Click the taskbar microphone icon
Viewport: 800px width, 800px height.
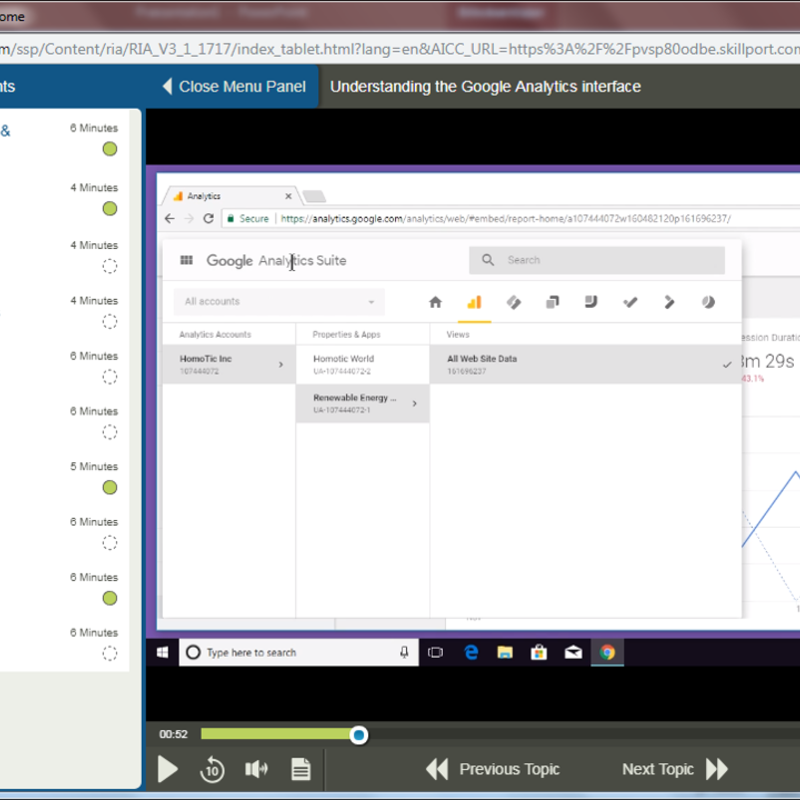[404, 653]
